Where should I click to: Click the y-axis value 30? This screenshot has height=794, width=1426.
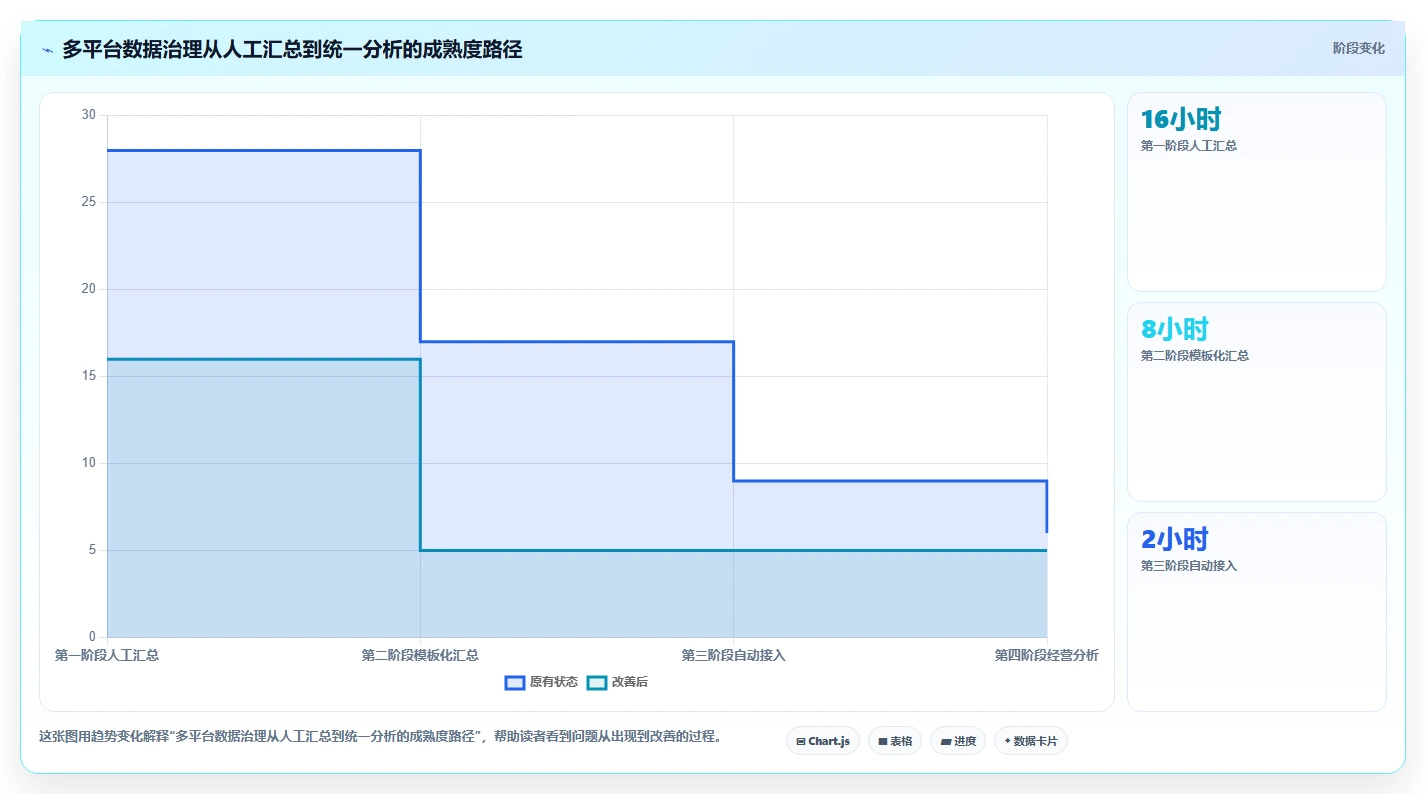point(88,115)
